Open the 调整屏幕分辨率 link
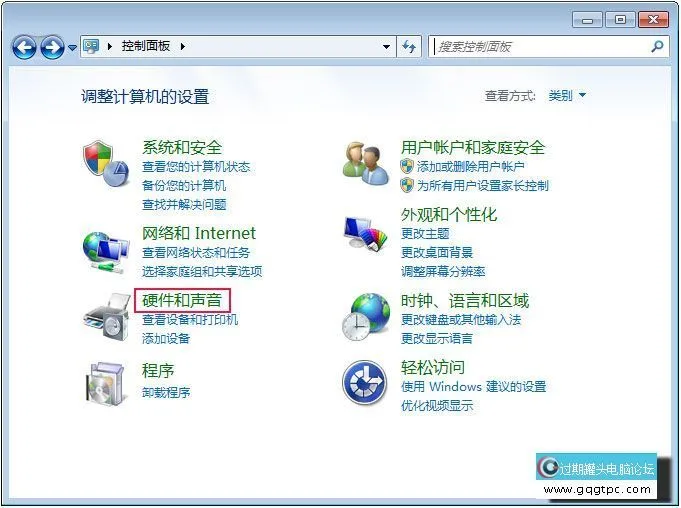This screenshot has width=681, height=508. [x=443, y=272]
